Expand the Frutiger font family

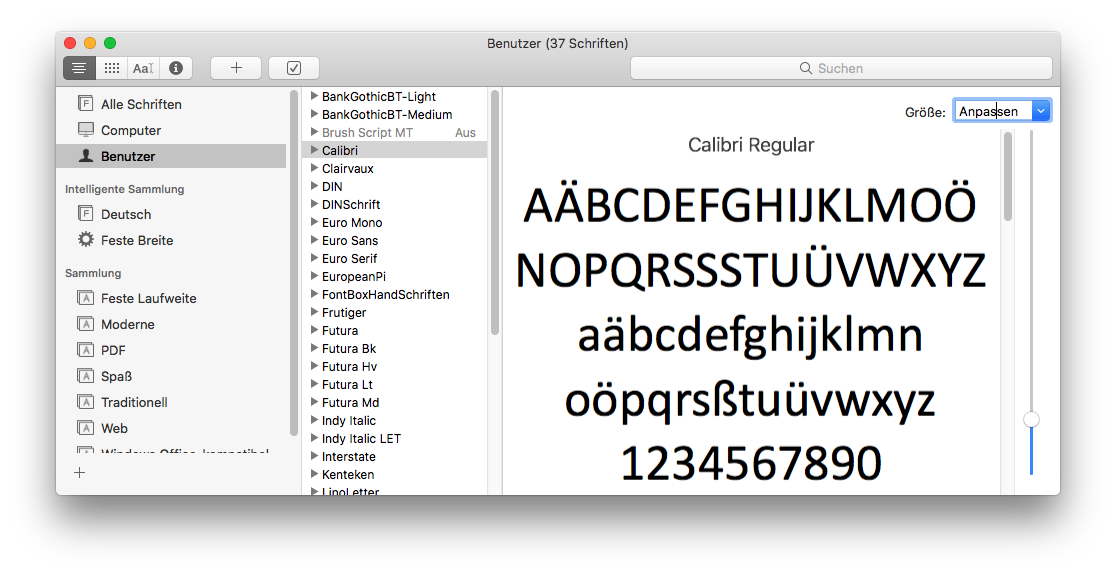point(314,312)
